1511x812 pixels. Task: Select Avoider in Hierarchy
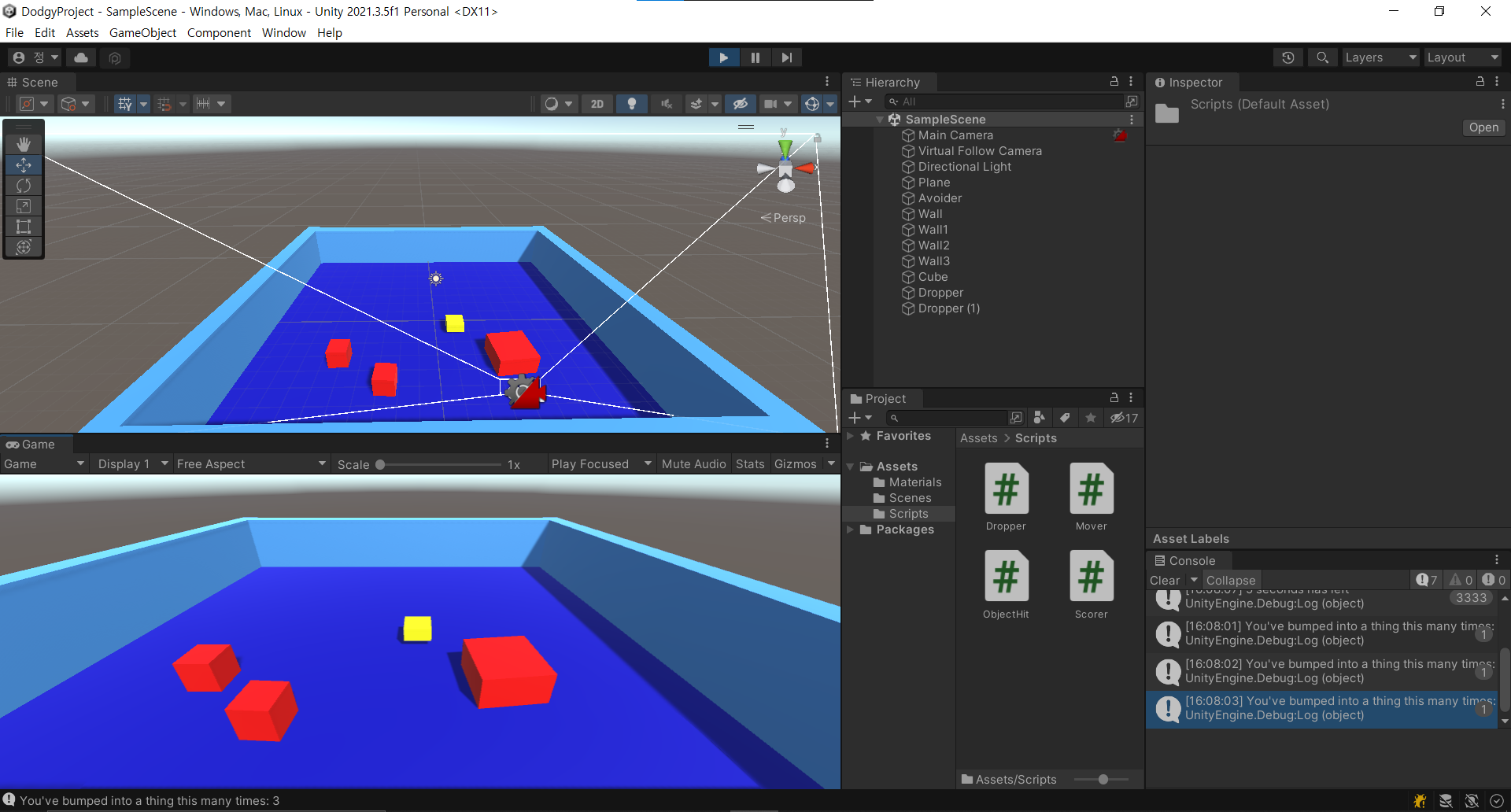[940, 198]
